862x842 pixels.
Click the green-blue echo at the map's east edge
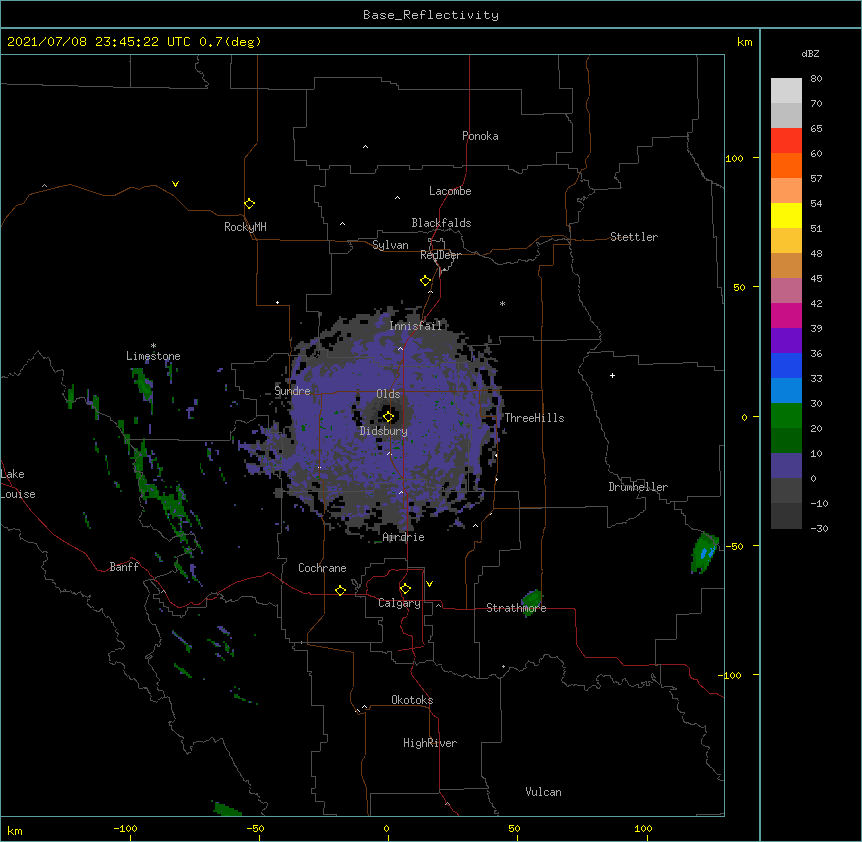(704, 552)
